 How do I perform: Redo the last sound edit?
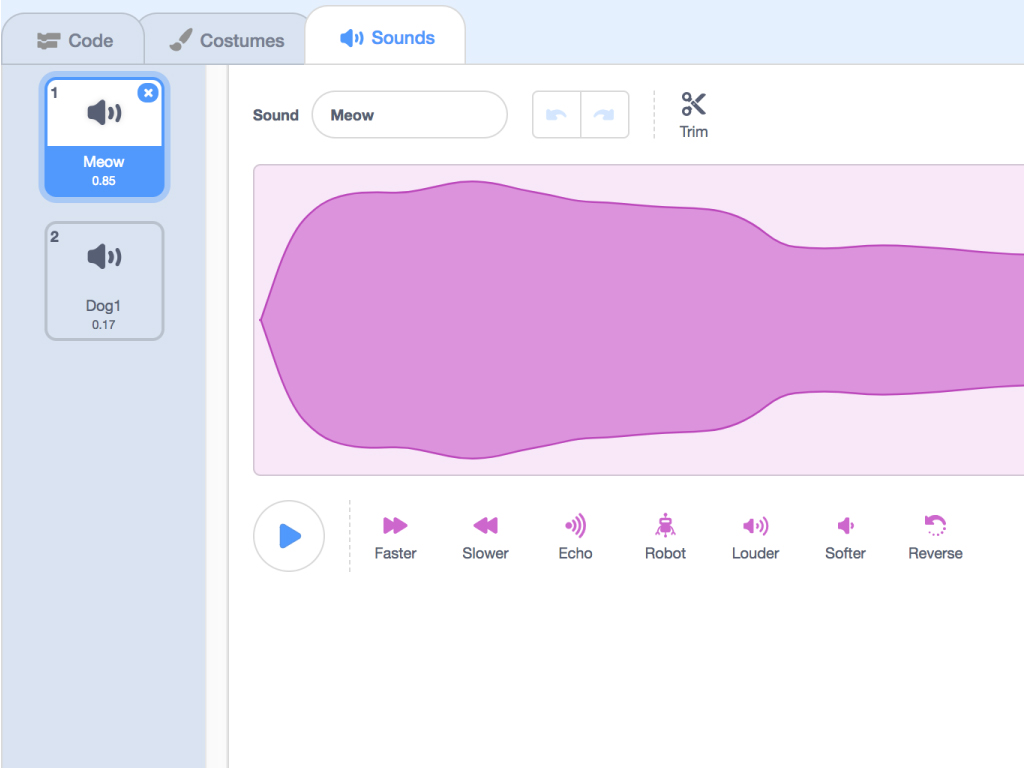(605, 115)
